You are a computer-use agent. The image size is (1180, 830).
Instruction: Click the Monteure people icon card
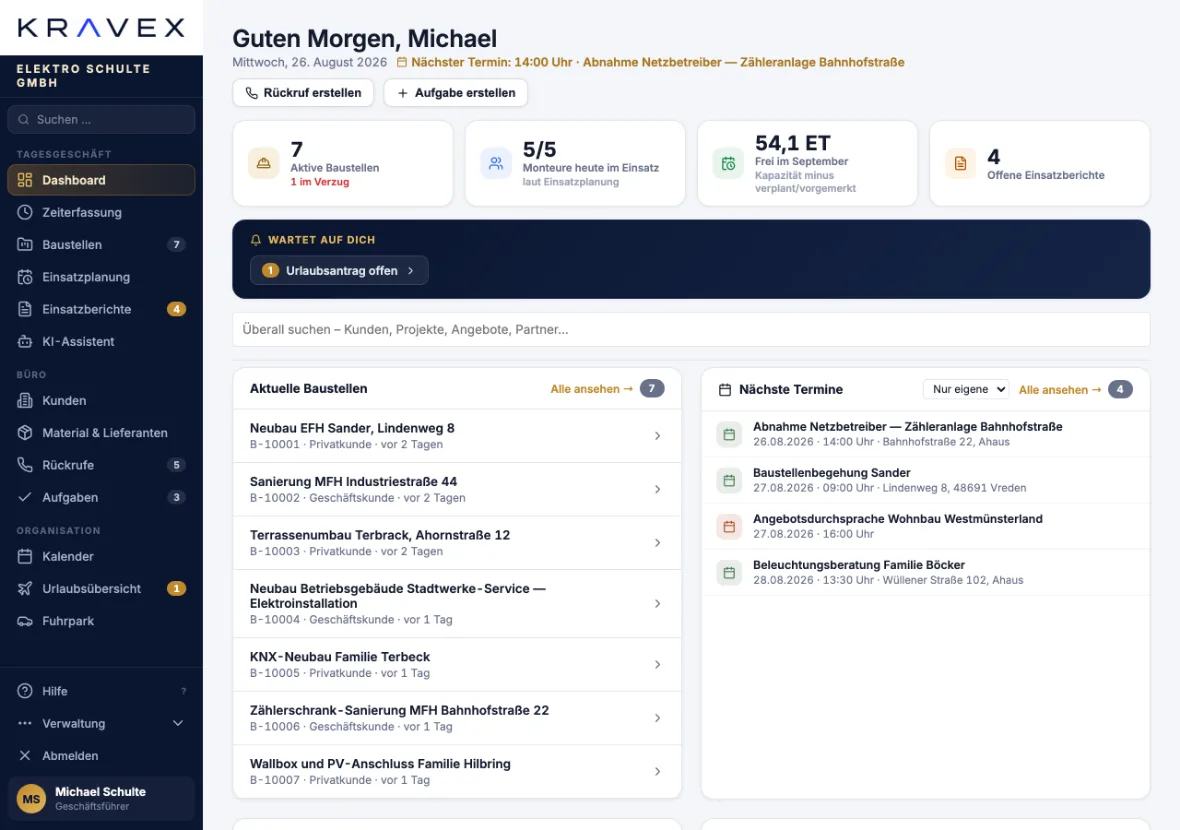496,163
